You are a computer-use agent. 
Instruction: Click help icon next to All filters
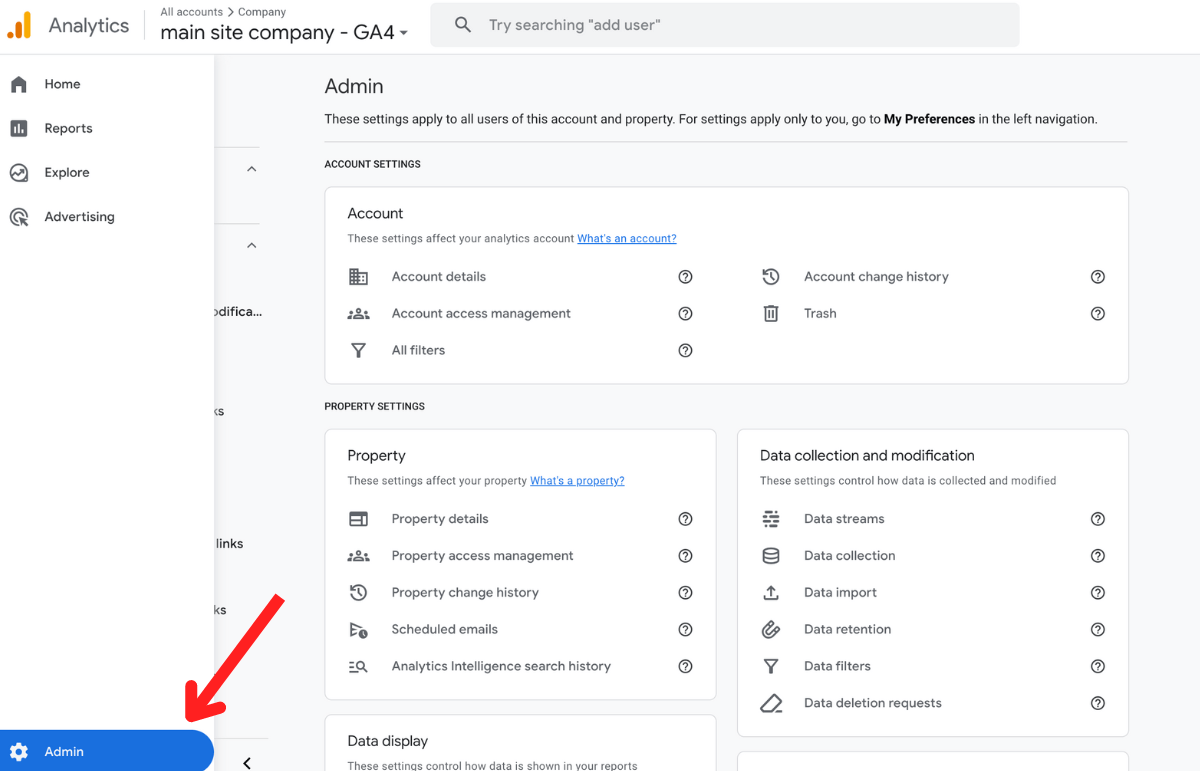(685, 350)
